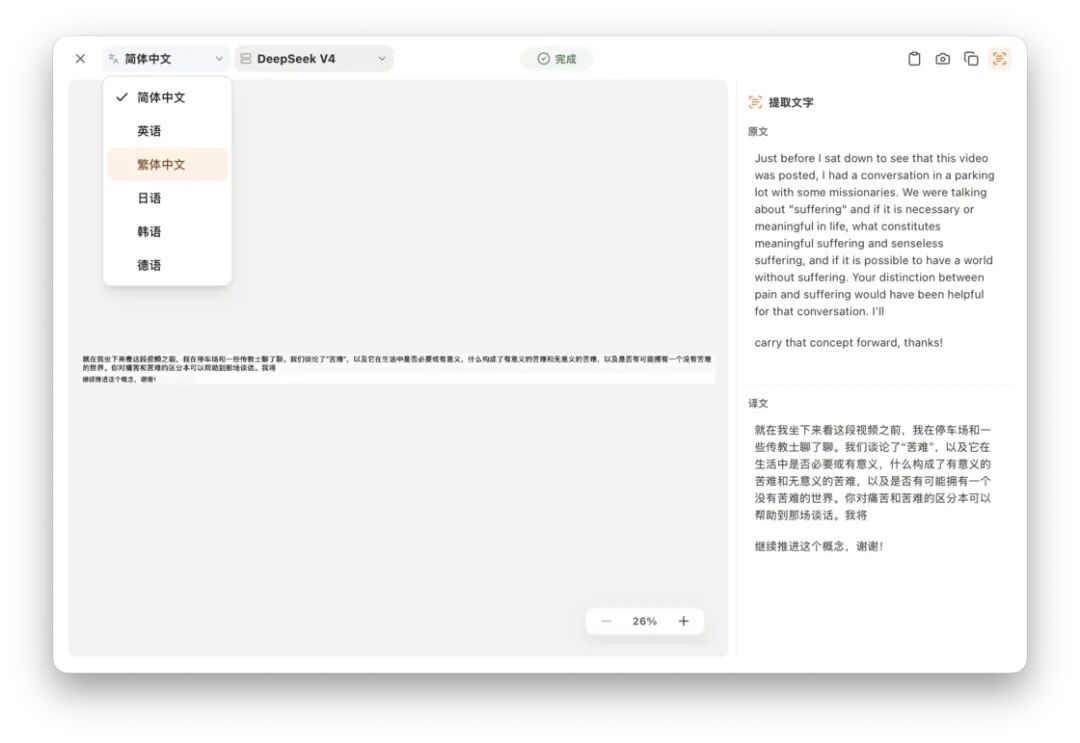The width and height of the screenshot is (1080, 743).
Task: Click the Chinese translation paragraph
Action: (x=873, y=472)
